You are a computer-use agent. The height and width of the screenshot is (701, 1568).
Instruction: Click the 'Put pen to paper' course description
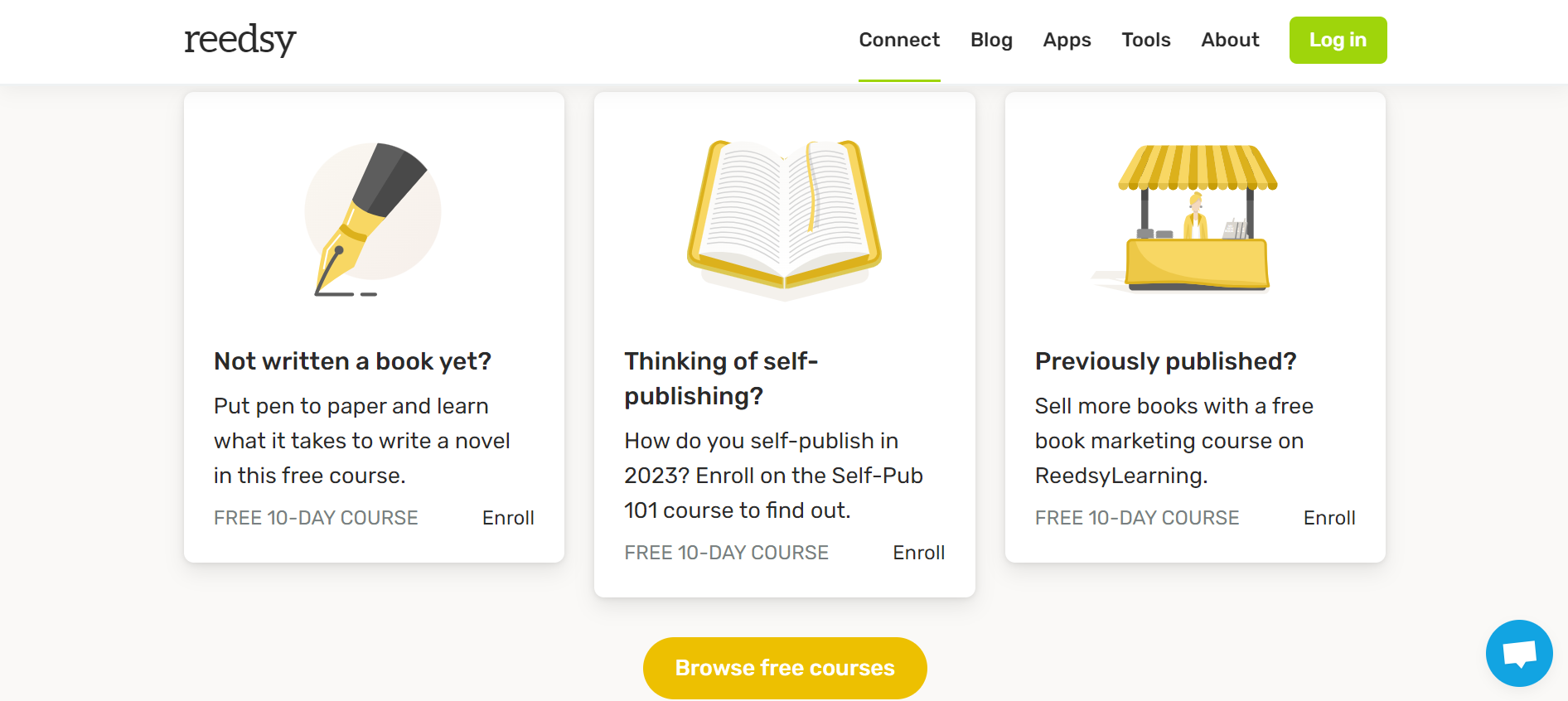coord(361,441)
